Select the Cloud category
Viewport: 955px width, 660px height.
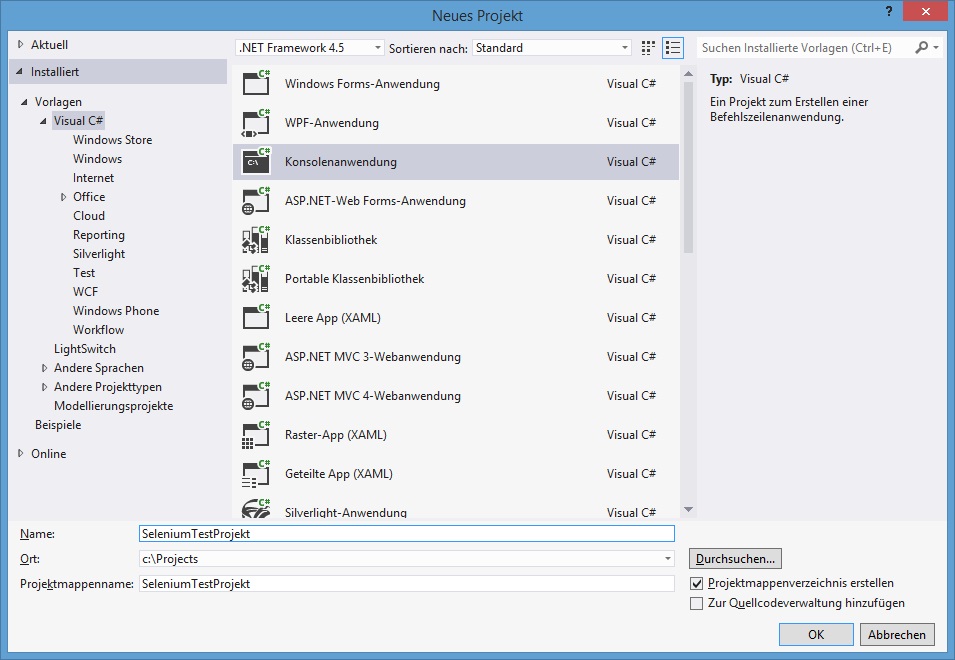(89, 216)
